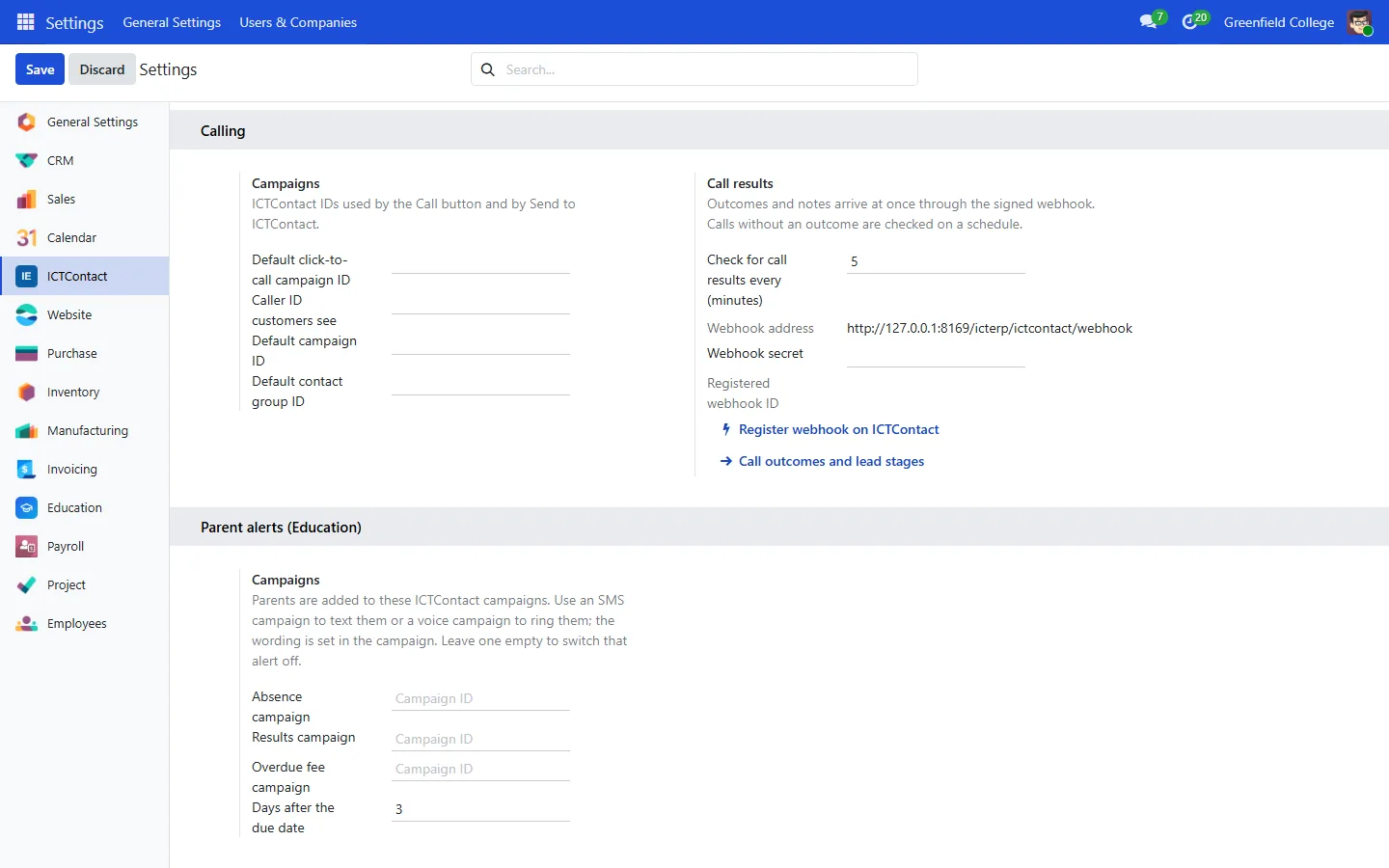The image size is (1389, 868).
Task: Click the ICTContact sidebar icon
Action: pos(27,276)
